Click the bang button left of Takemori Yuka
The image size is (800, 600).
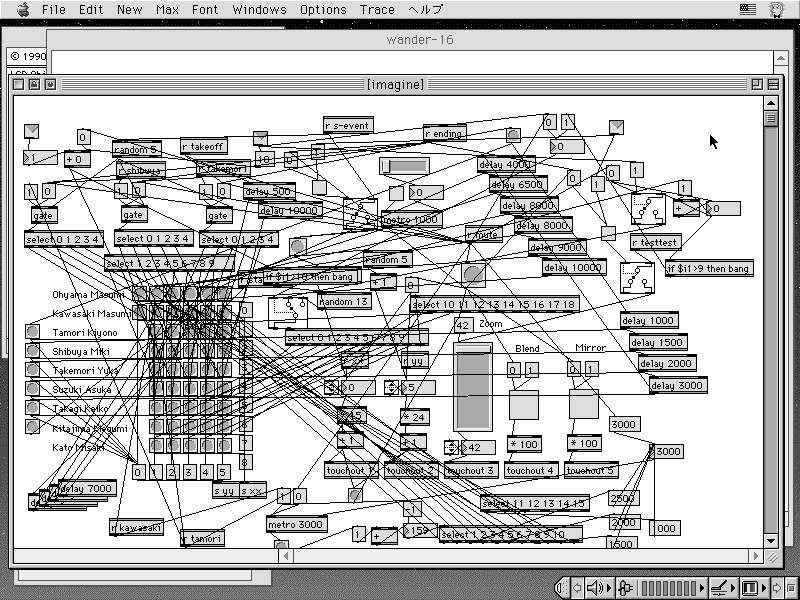point(32,369)
